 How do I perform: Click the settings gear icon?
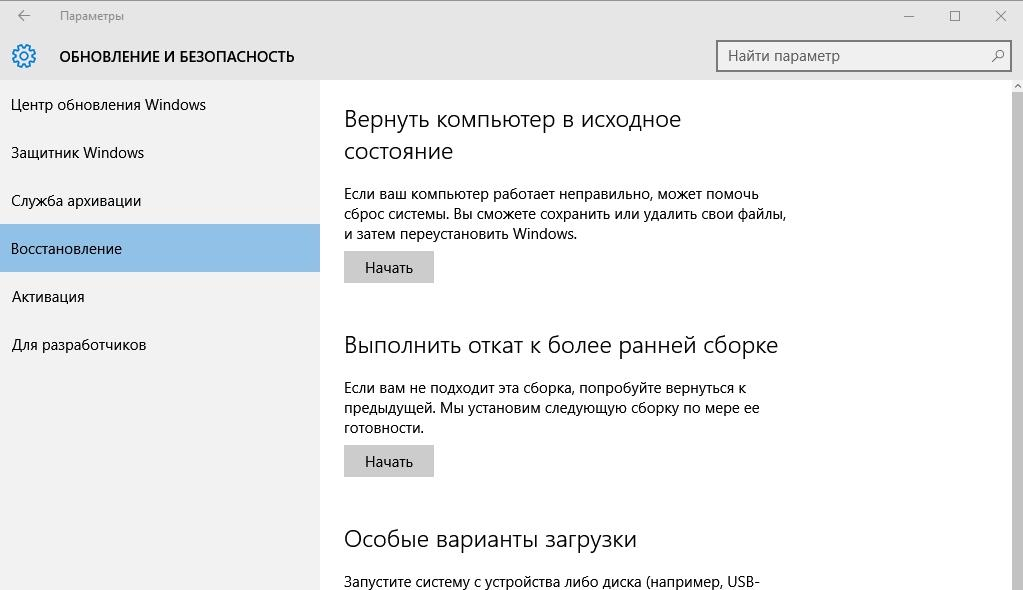coord(24,56)
